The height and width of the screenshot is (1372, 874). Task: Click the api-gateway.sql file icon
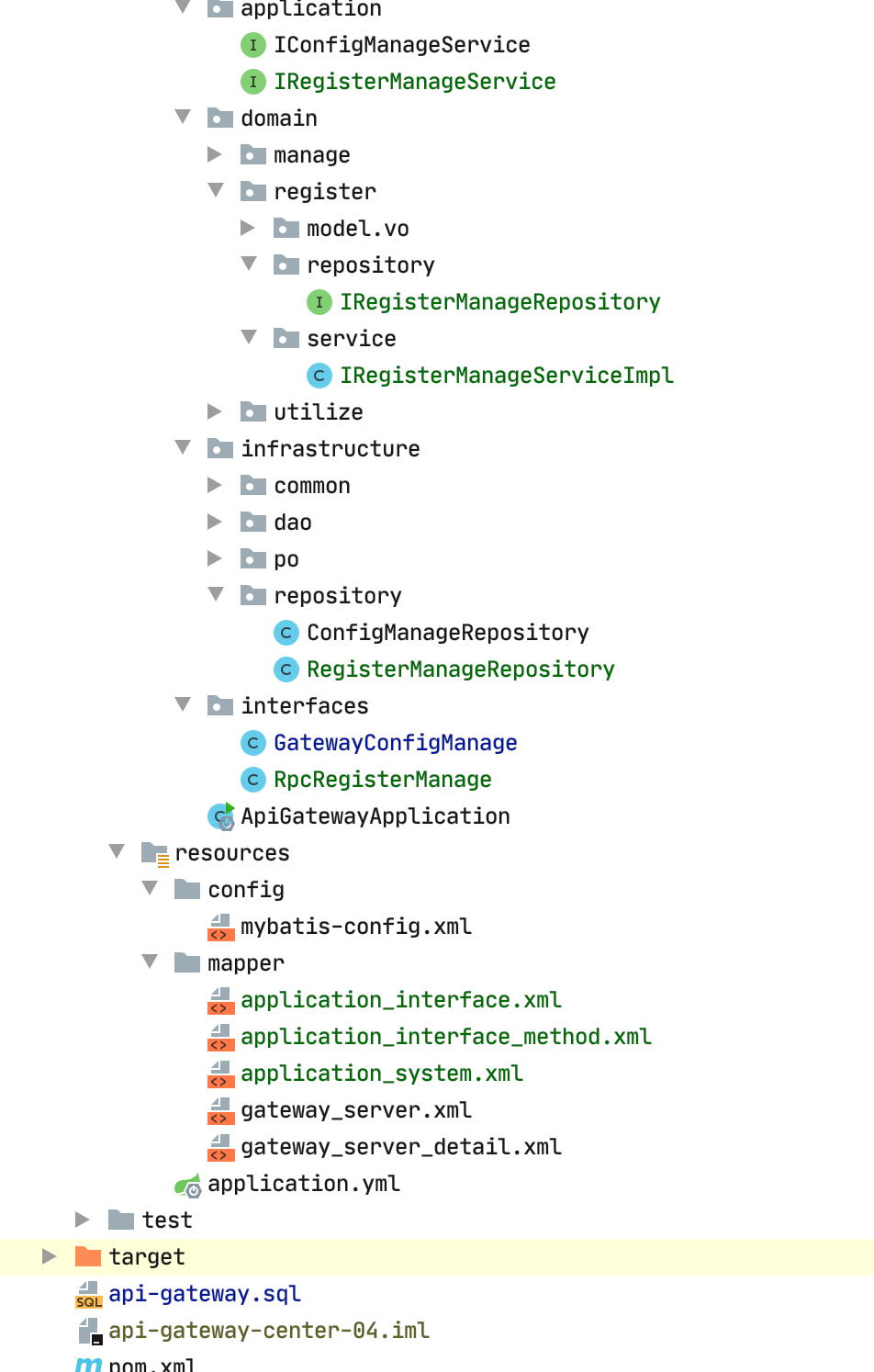tap(88, 1294)
